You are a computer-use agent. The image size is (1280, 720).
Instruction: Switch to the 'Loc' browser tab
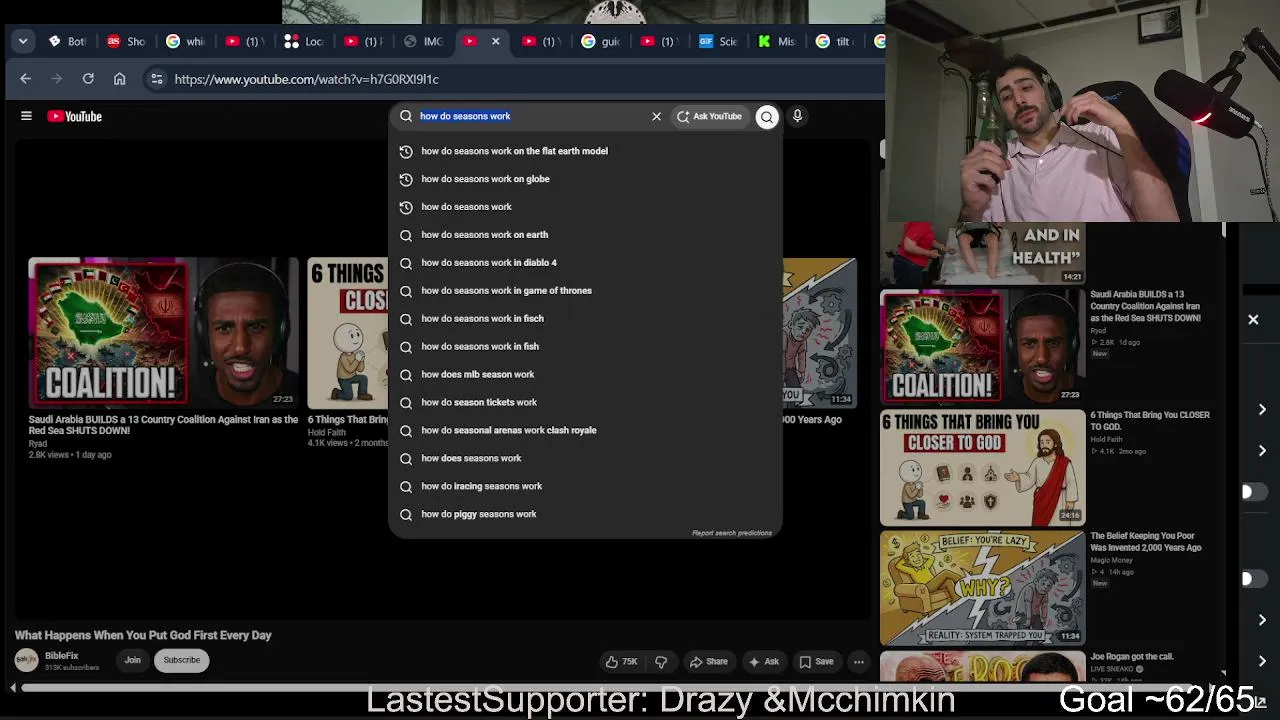(x=304, y=41)
